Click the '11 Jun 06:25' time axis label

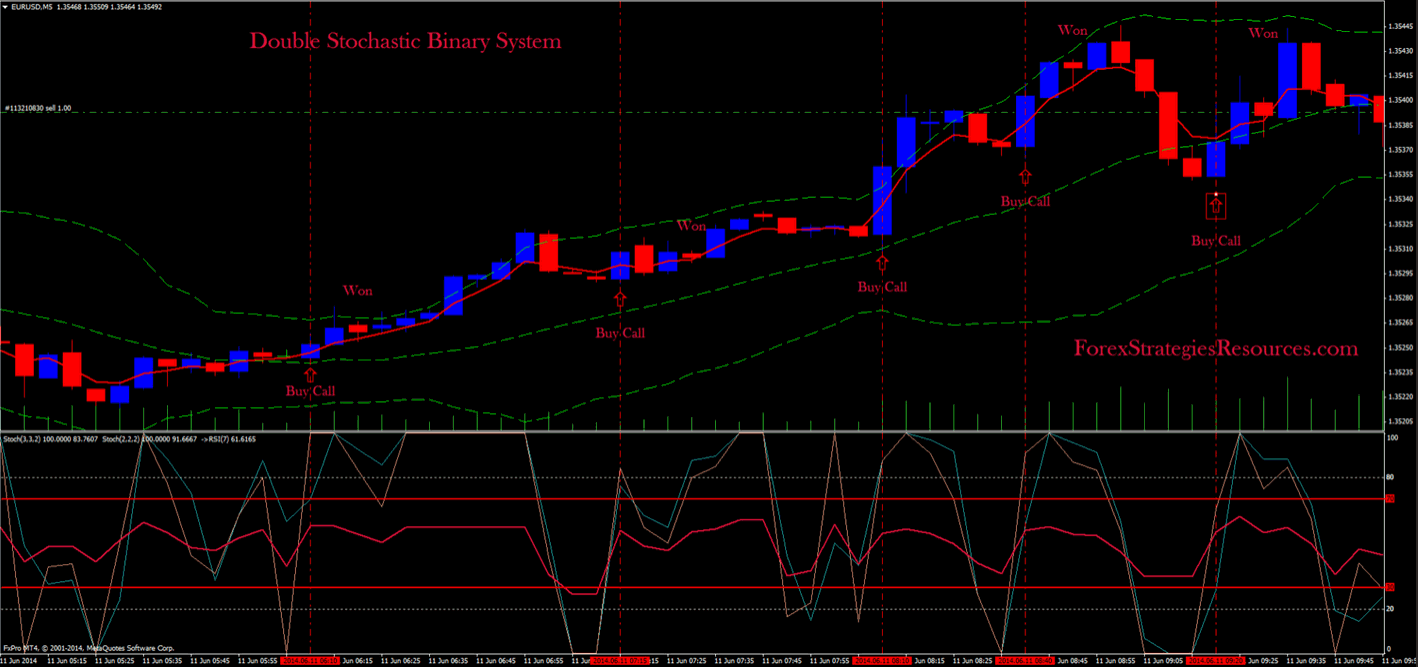[x=400, y=661]
